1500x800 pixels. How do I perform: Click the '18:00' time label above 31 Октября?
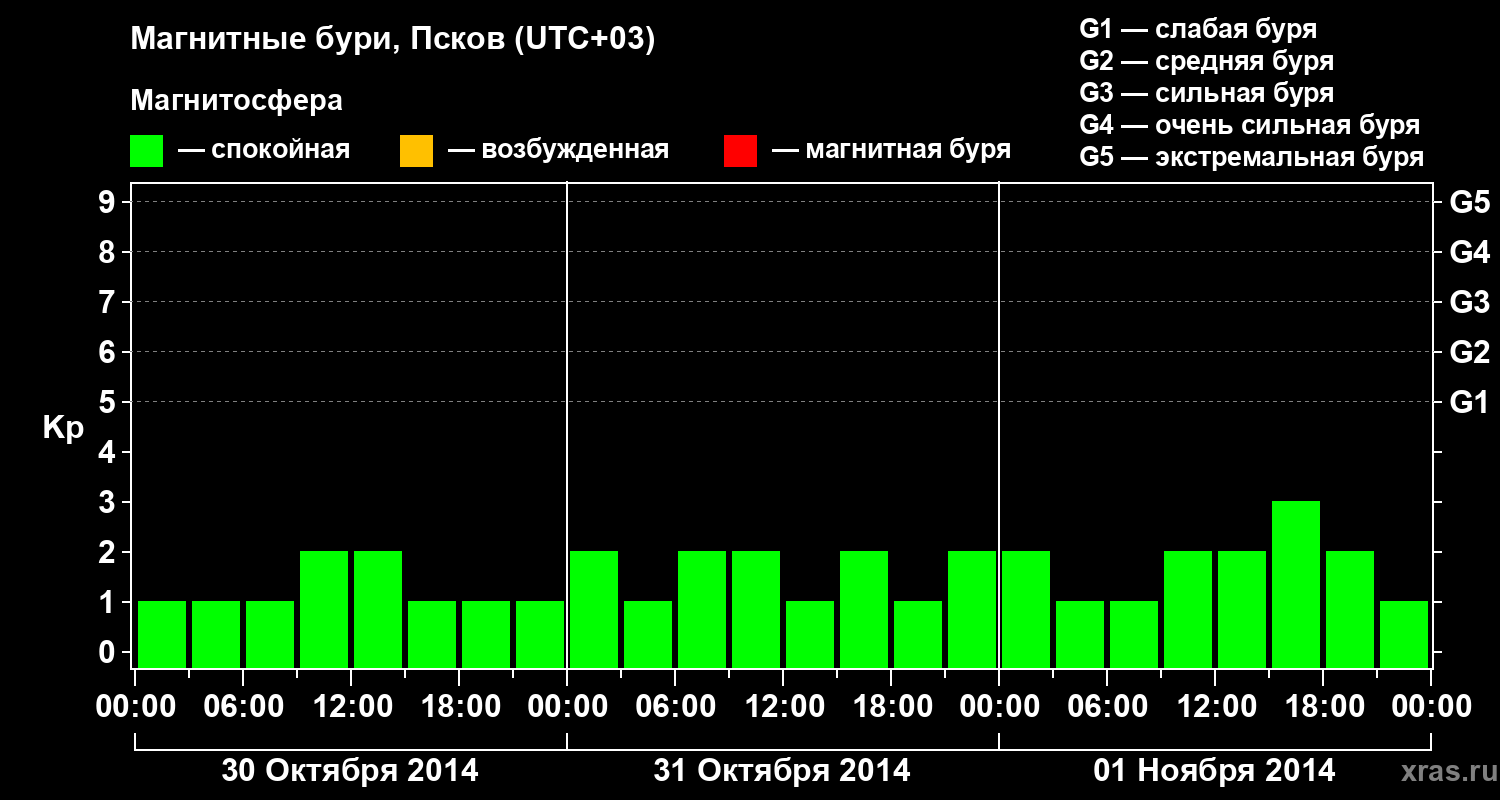tap(891, 707)
